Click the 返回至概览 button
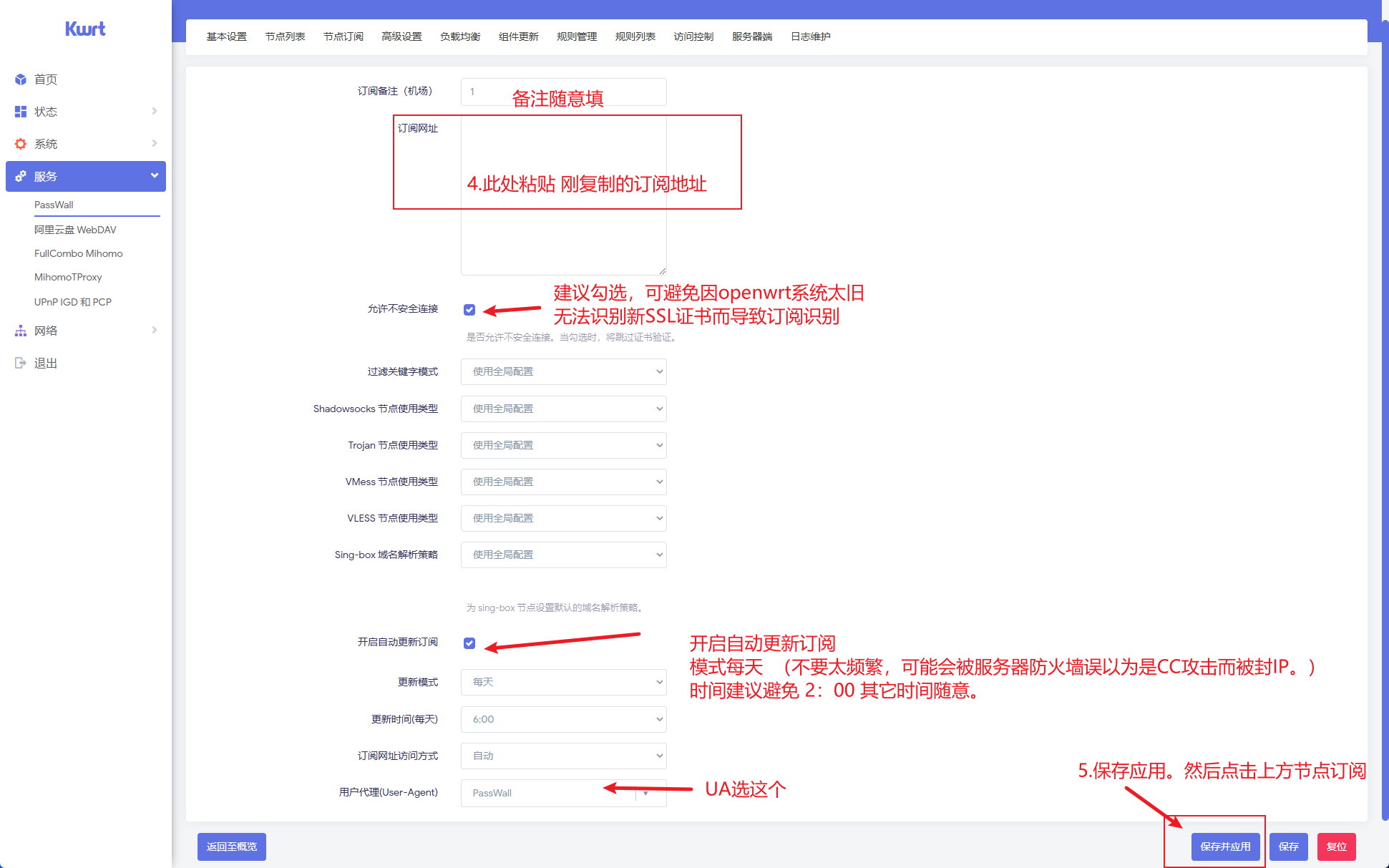Screen dimensions: 1389x868 coord(231,847)
